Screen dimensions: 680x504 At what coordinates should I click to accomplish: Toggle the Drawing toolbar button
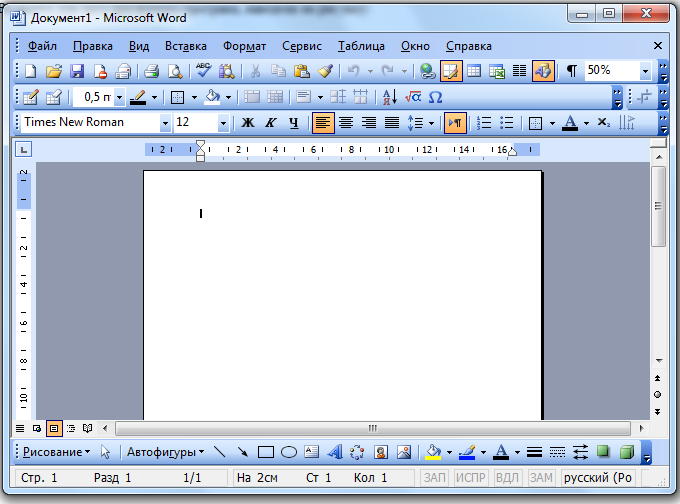(543, 71)
